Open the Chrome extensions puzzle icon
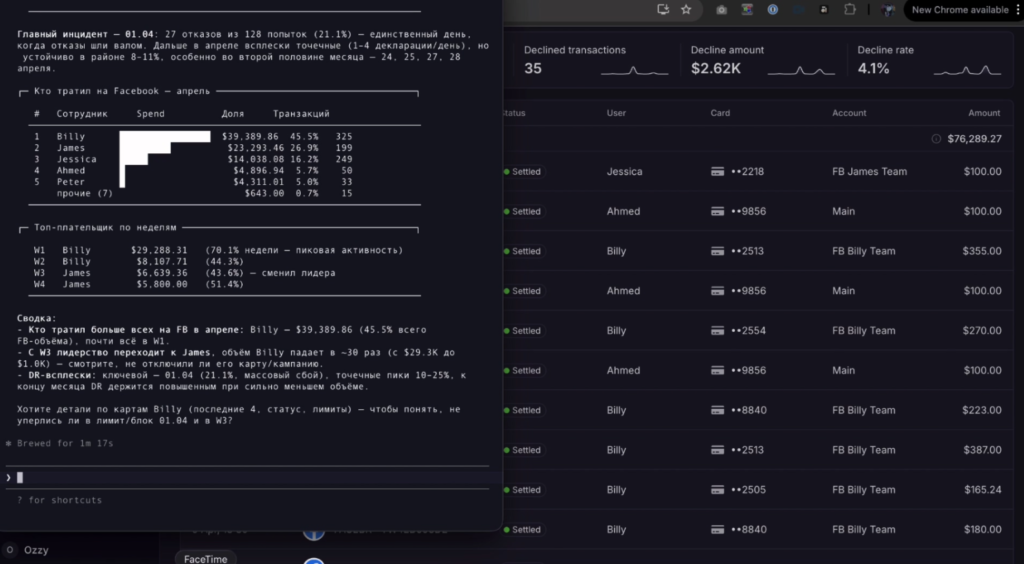1024x564 pixels. [850, 10]
